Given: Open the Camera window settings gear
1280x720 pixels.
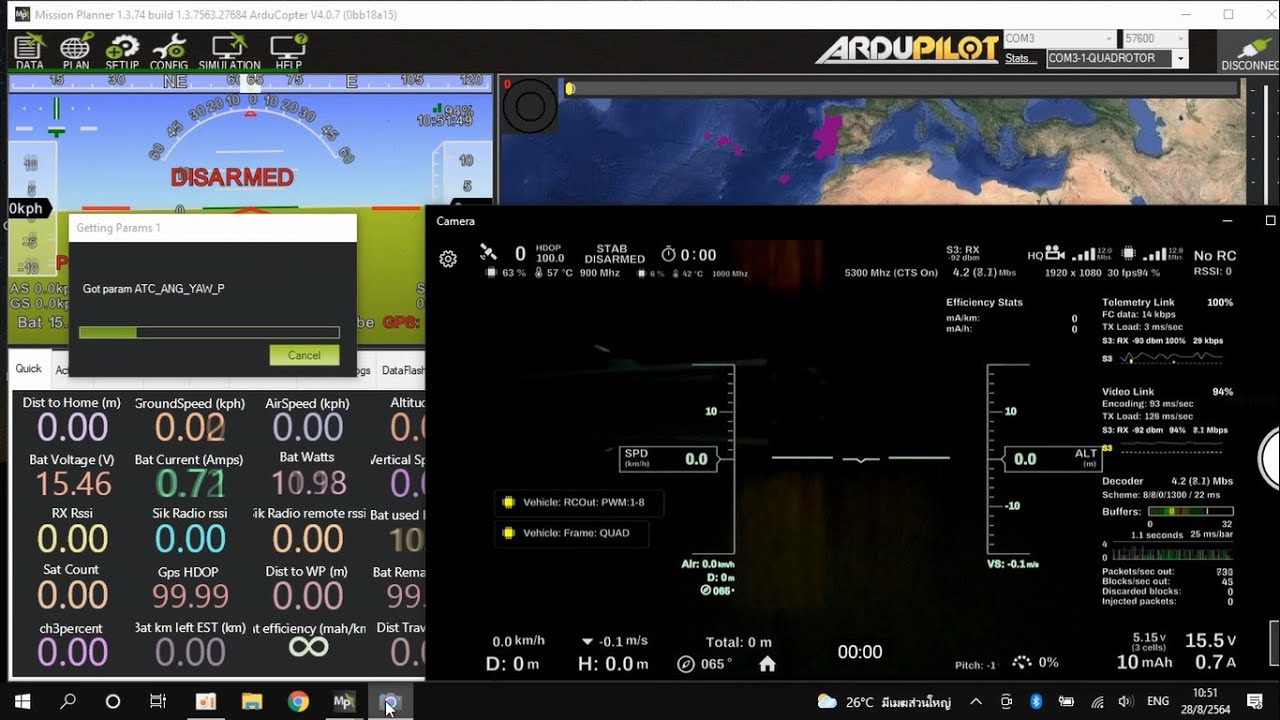Looking at the screenshot, I should [448, 259].
